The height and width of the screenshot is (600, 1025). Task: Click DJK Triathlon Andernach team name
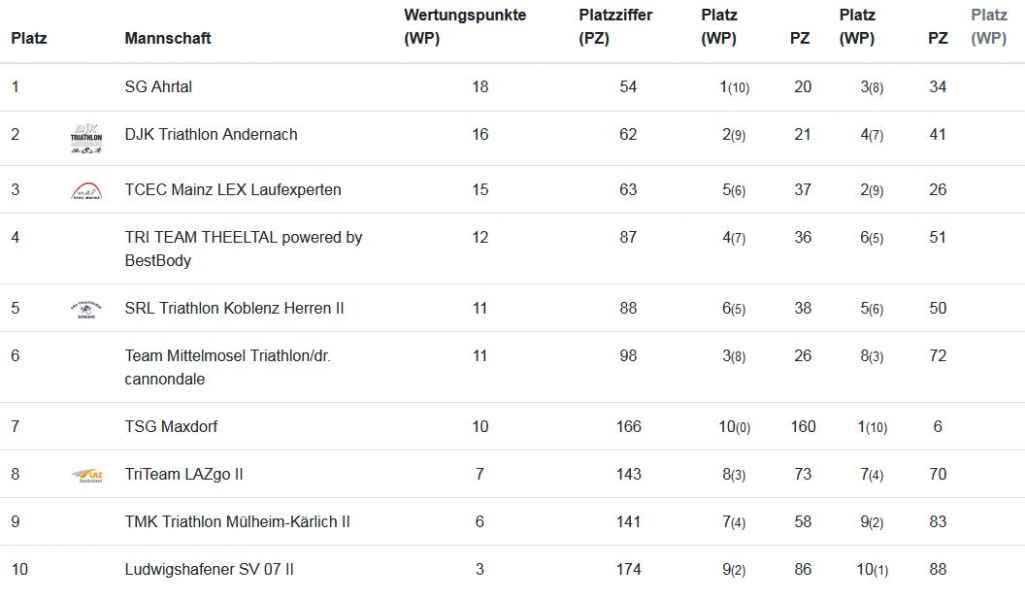click(x=210, y=135)
